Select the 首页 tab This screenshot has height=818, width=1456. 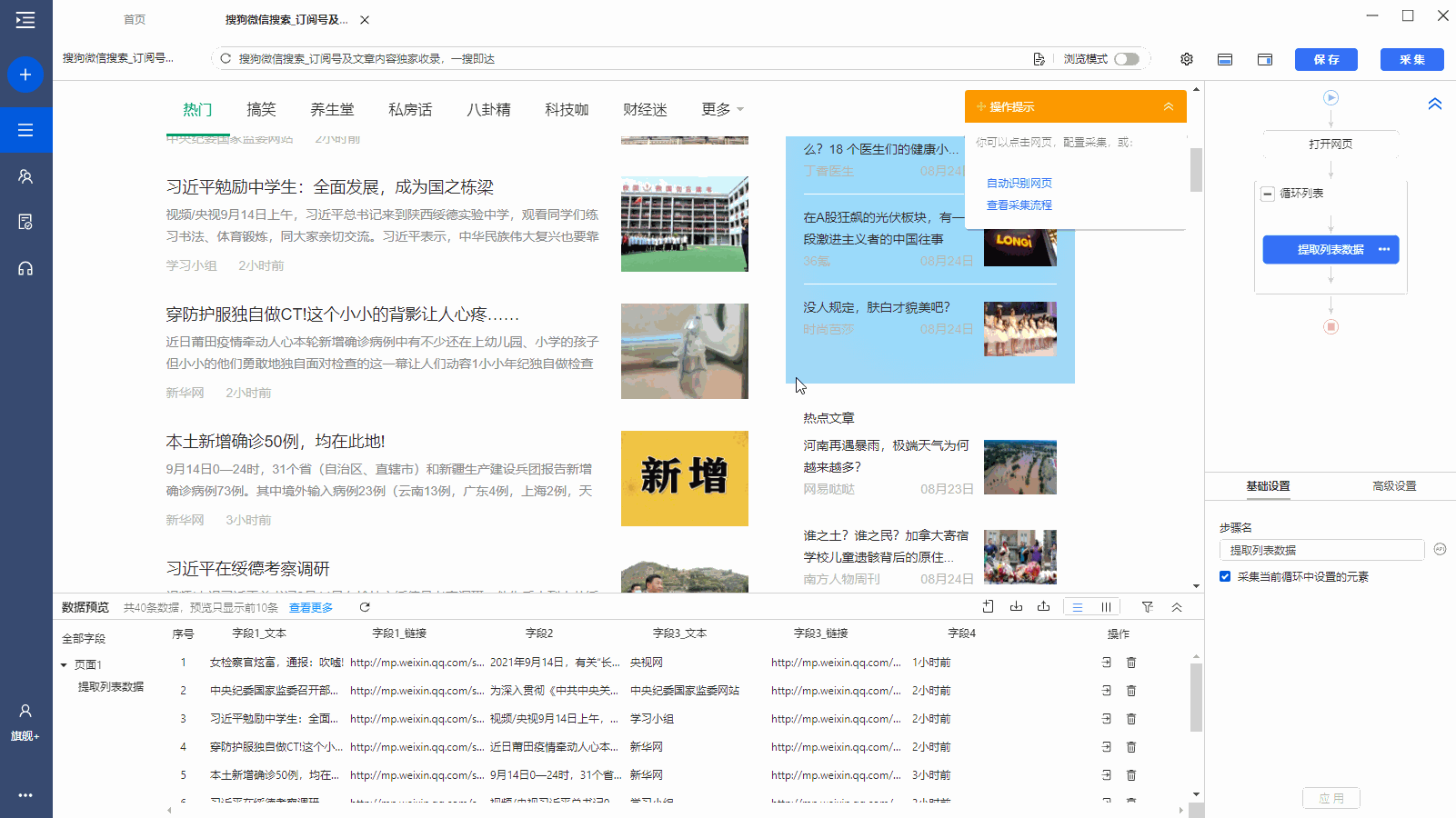click(135, 19)
